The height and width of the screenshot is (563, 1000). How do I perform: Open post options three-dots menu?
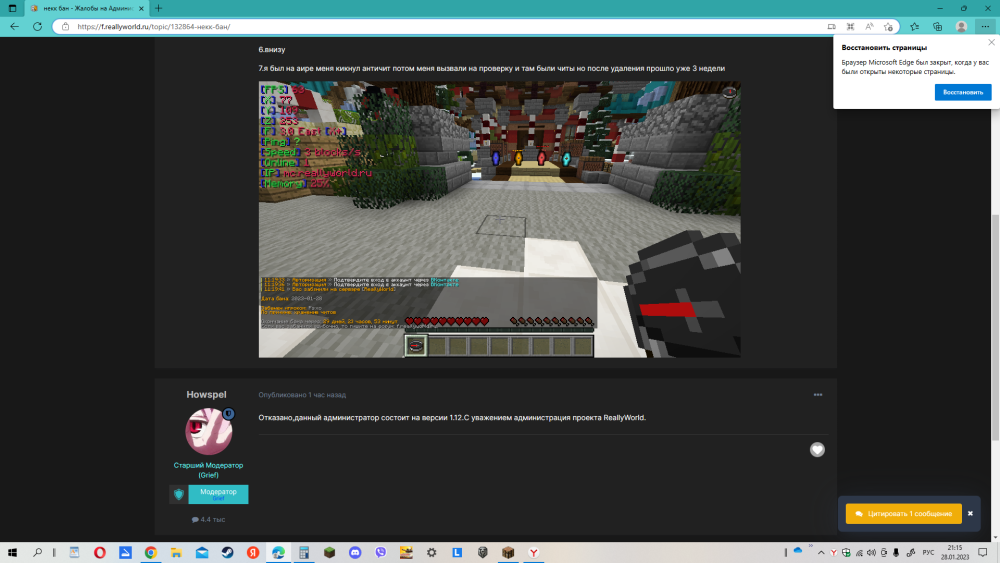coord(818,395)
